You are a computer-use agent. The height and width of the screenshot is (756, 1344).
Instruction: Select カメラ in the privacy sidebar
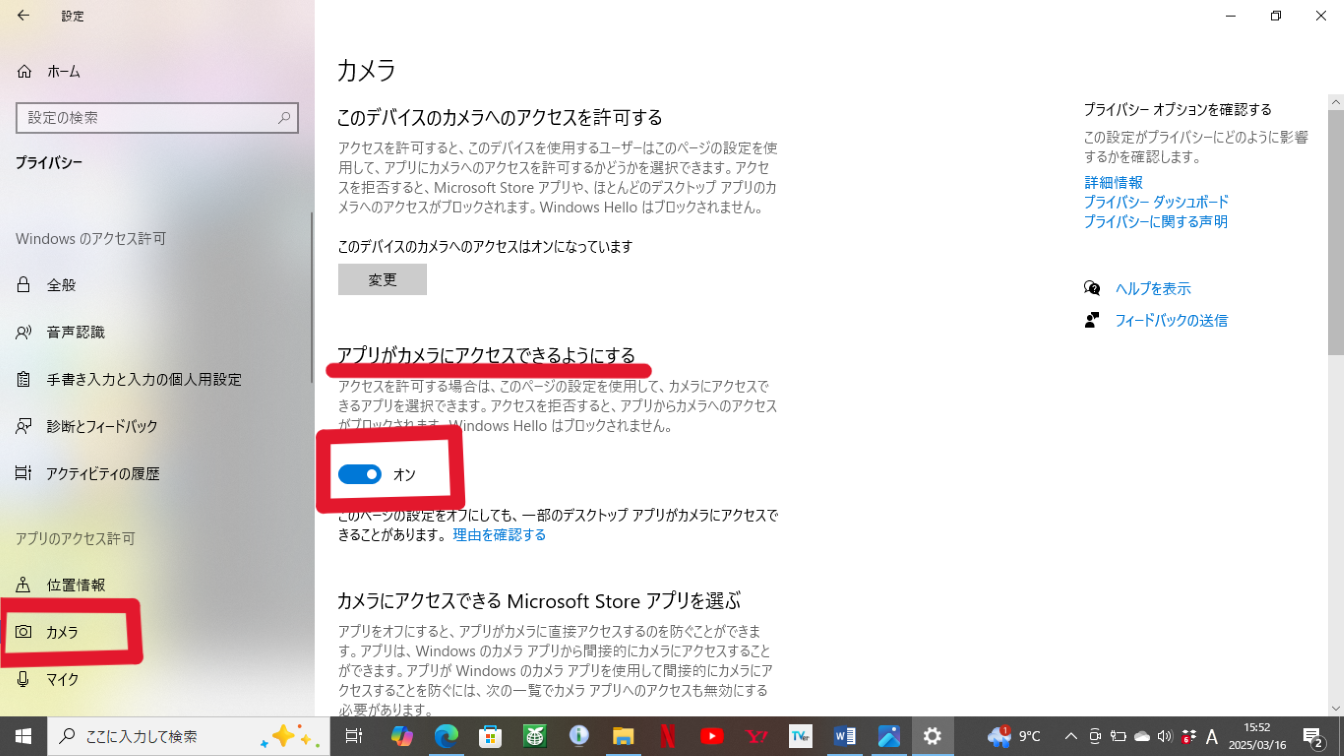click(x=62, y=632)
